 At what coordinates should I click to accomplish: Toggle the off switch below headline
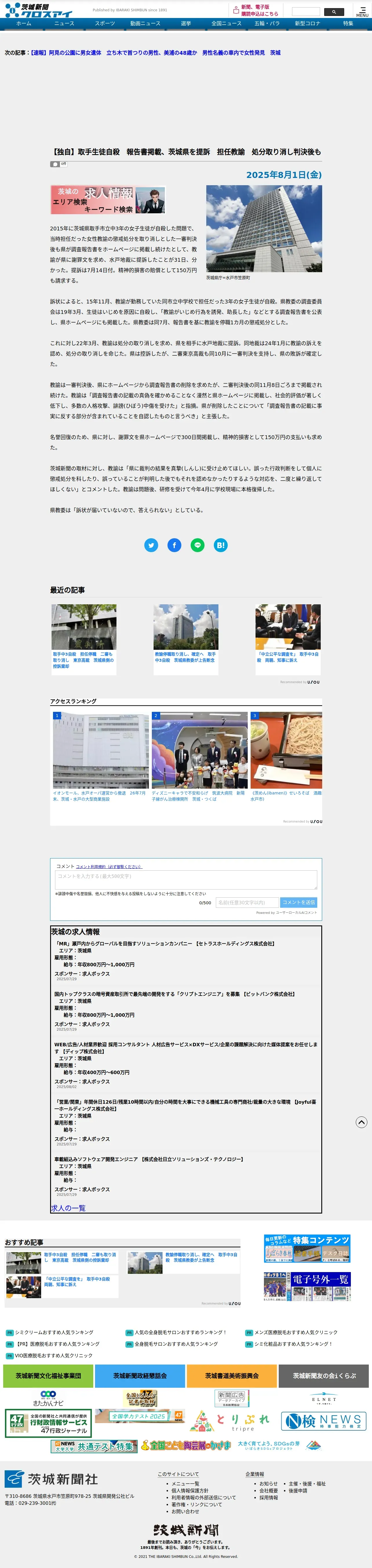point(59,164)
